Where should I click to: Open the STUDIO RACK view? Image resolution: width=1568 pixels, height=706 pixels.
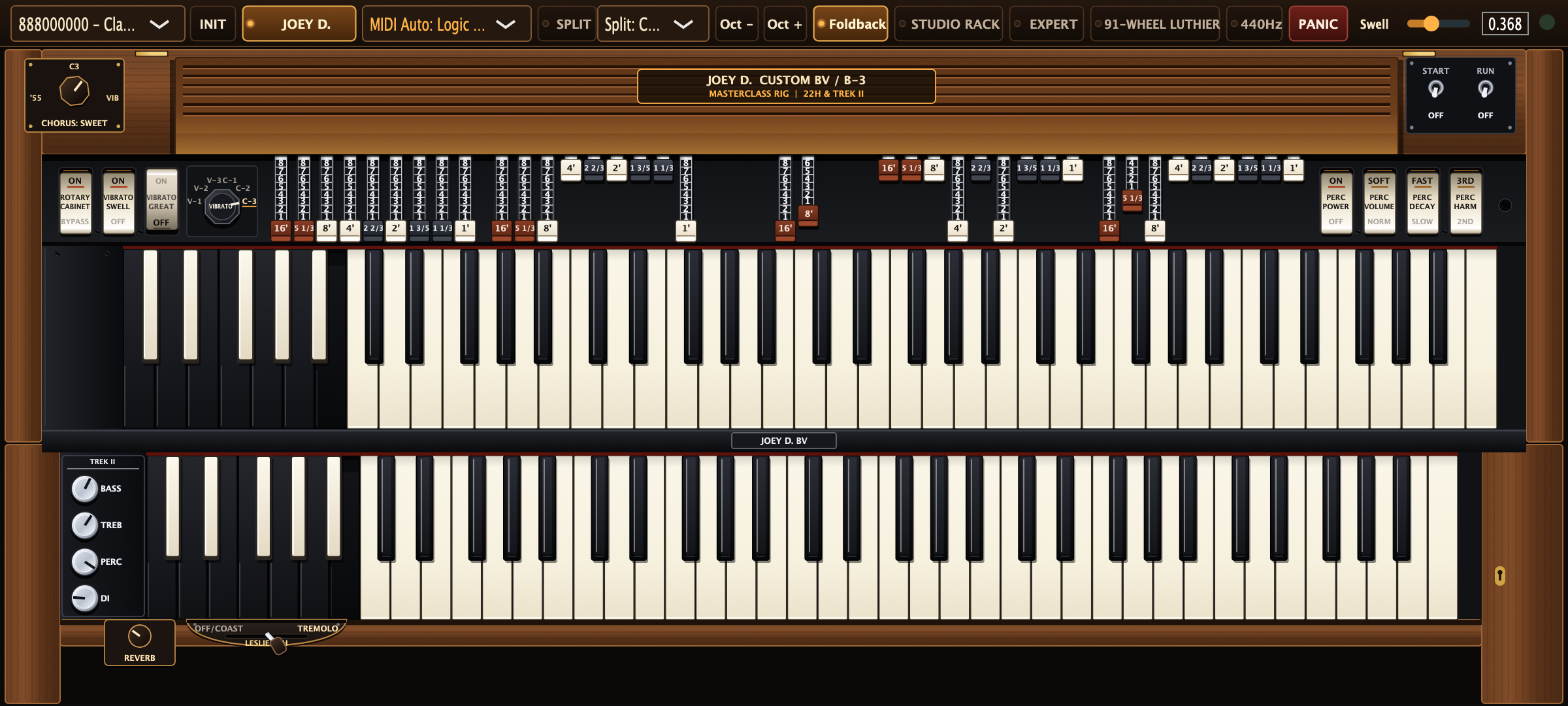(x=949, y=24)
